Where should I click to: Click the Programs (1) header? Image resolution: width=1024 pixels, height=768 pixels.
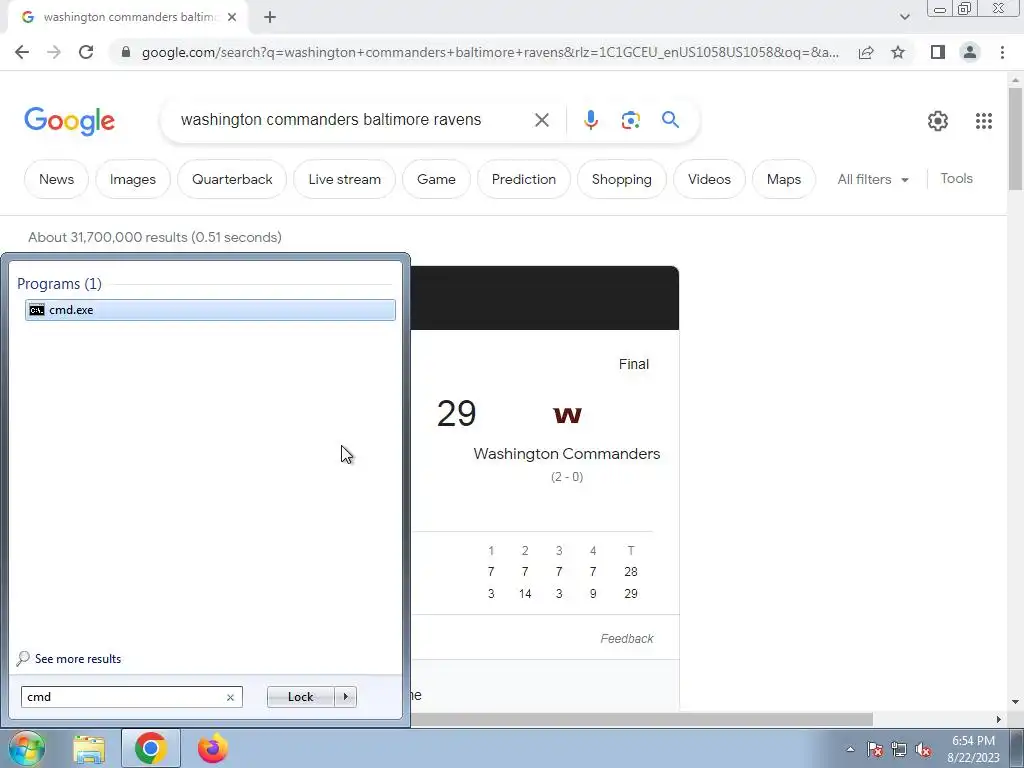click(59, 283)
